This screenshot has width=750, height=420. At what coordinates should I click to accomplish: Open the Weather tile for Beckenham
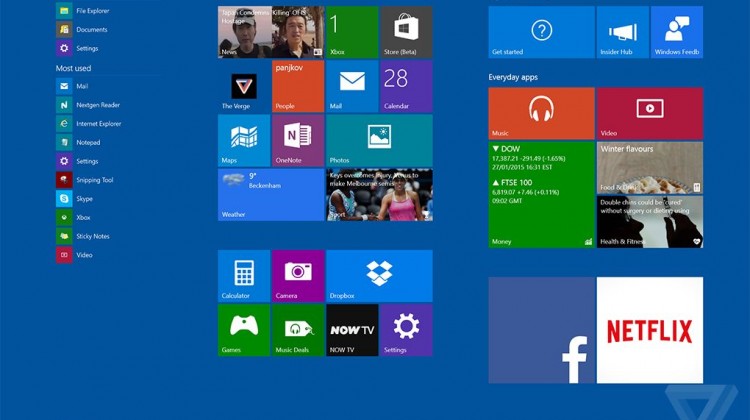[x=271, y=195]
